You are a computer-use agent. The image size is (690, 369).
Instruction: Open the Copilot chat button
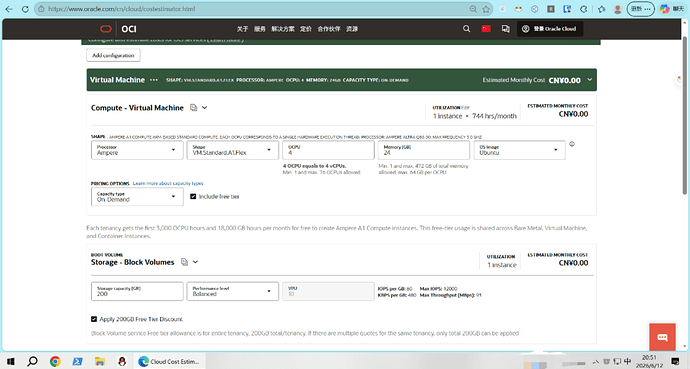point(672,9)
